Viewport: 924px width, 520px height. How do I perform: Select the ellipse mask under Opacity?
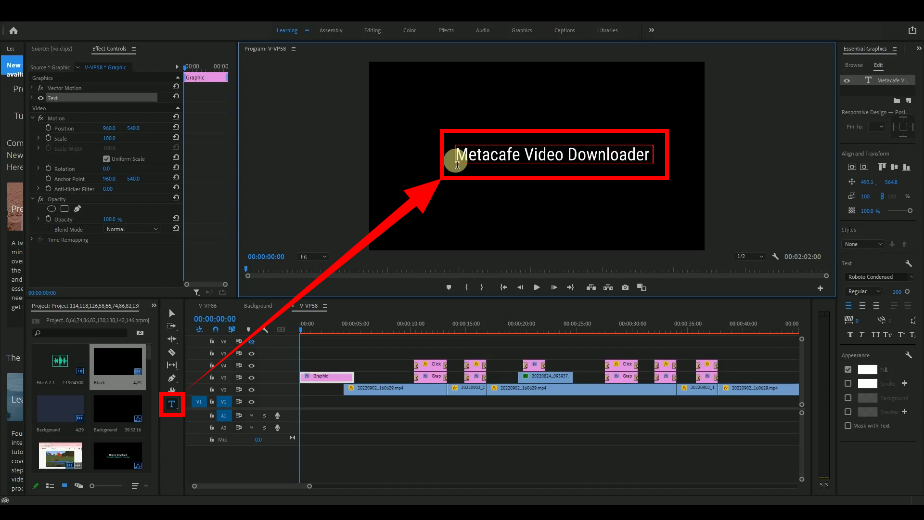[x=51, y=209]
